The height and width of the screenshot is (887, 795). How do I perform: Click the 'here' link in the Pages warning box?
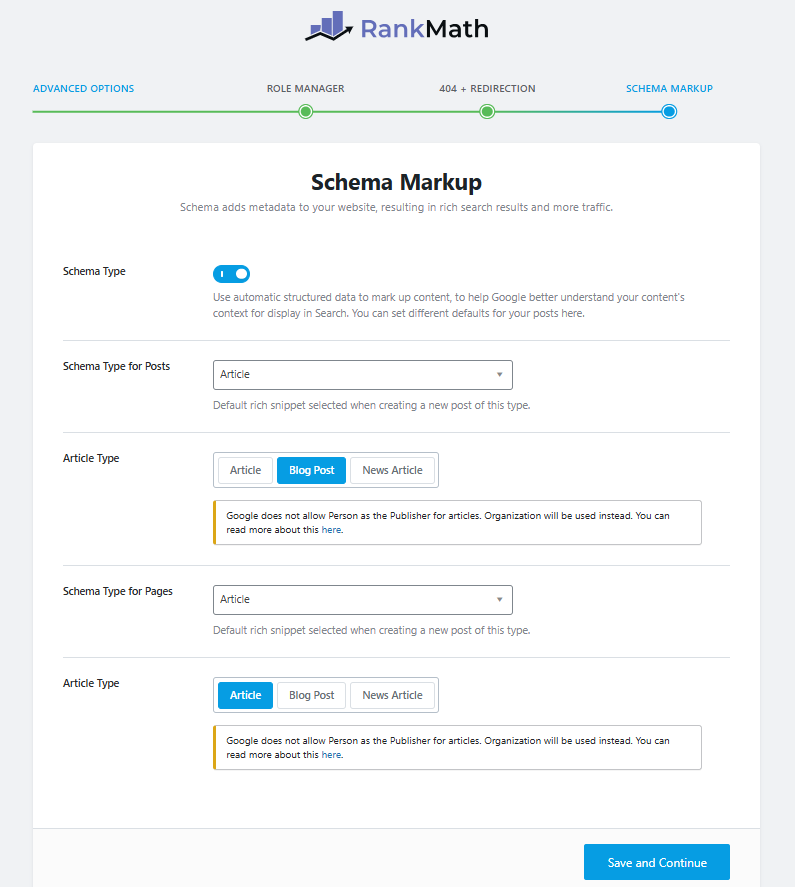[x=331, y=755]
